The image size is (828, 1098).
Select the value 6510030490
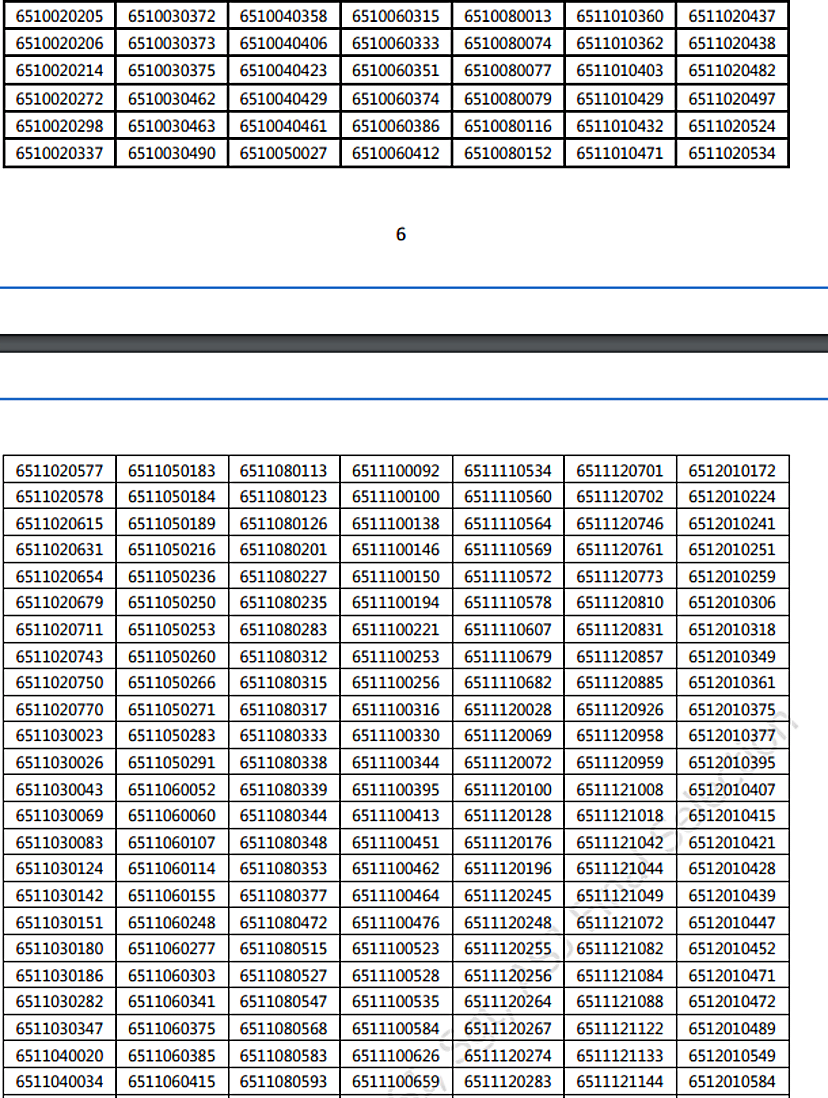(x=172, y=153)
